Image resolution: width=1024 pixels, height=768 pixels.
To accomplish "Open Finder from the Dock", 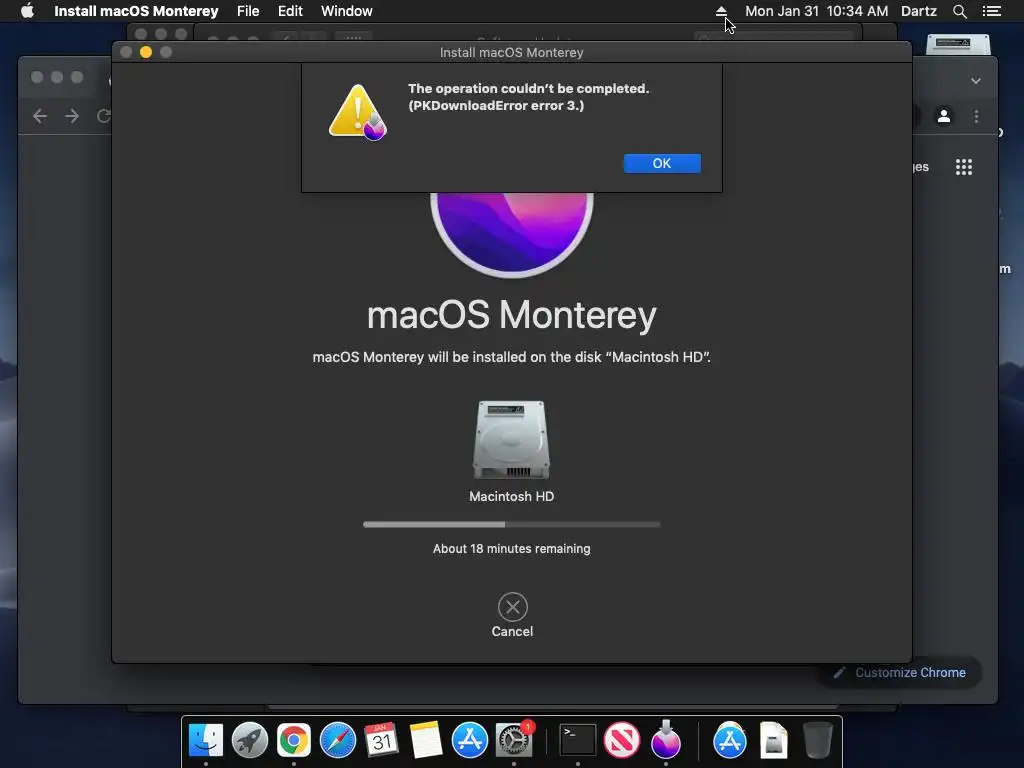I will (x=206, y=741).
